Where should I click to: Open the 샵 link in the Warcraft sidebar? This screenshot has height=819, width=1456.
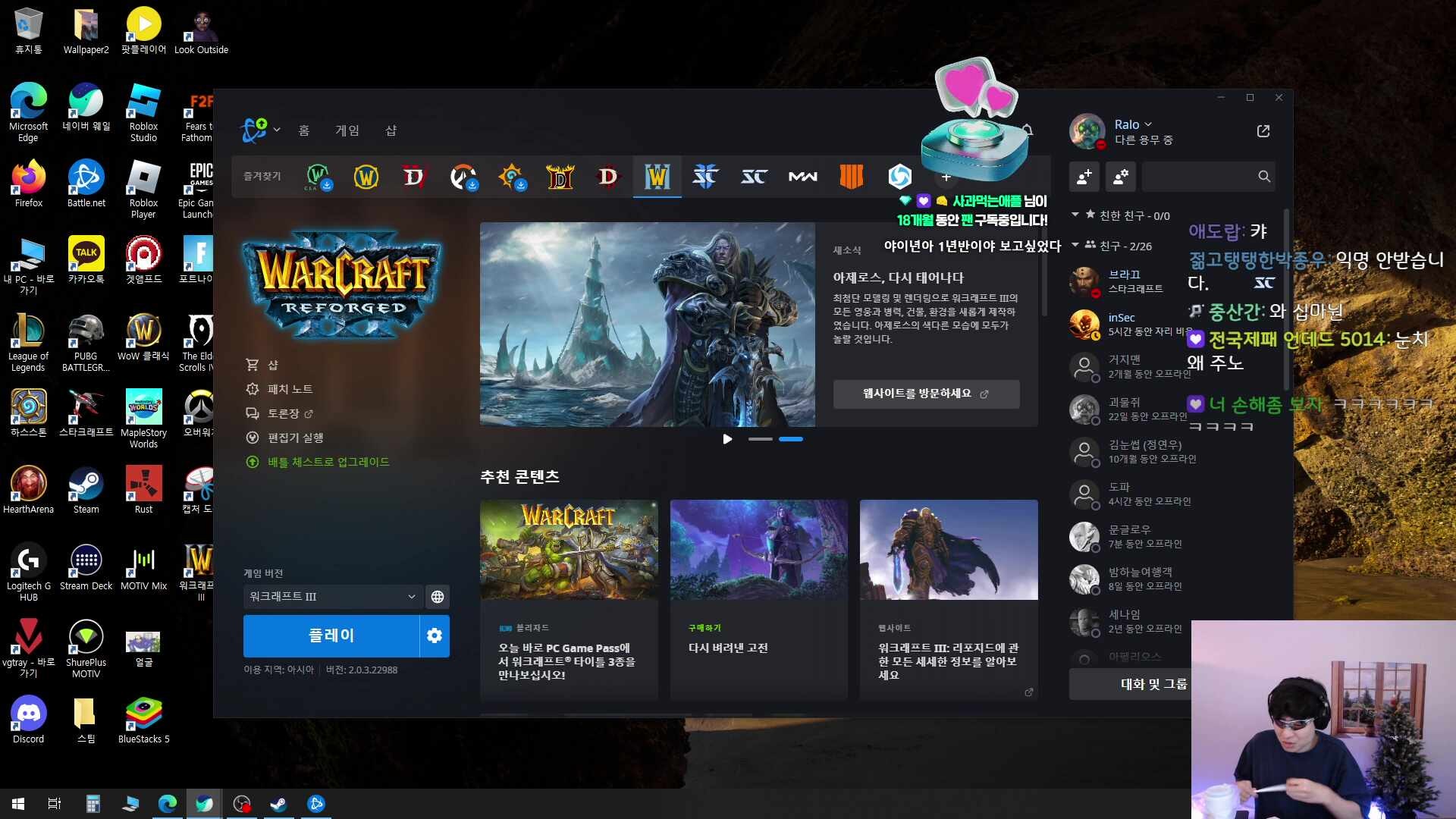262,365
